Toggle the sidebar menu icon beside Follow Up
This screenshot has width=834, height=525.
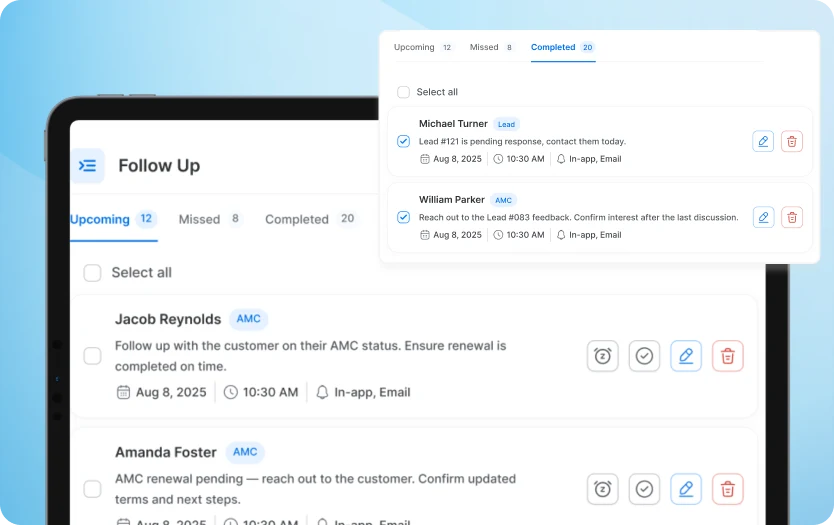coord(87,166)
